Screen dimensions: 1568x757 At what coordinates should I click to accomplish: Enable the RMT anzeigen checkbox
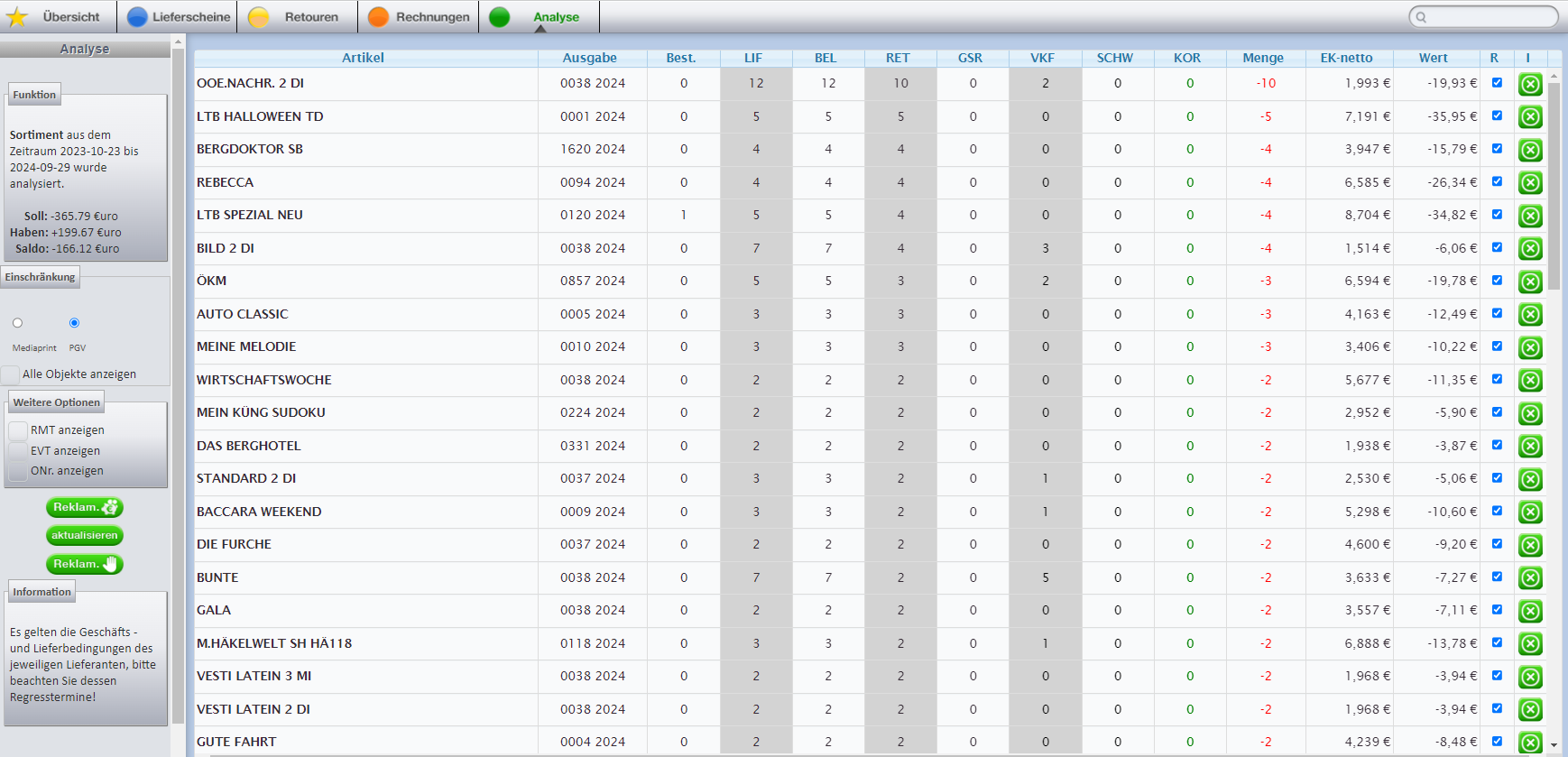(x=18, y=430)
